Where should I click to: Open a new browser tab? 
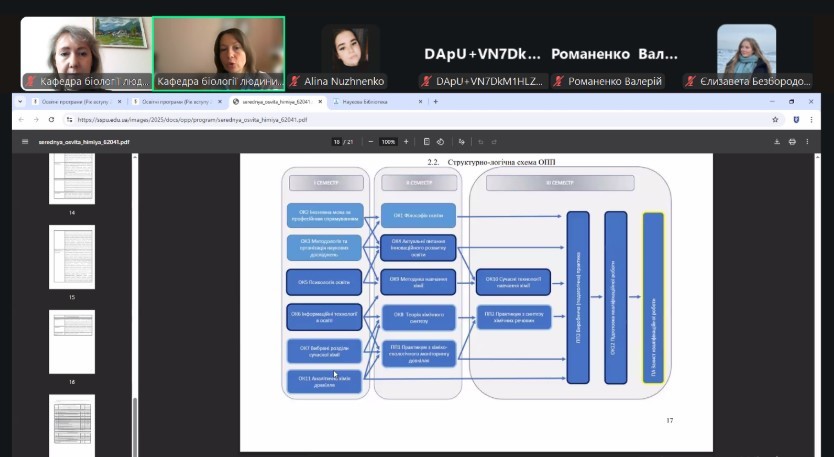coord(435,101)
